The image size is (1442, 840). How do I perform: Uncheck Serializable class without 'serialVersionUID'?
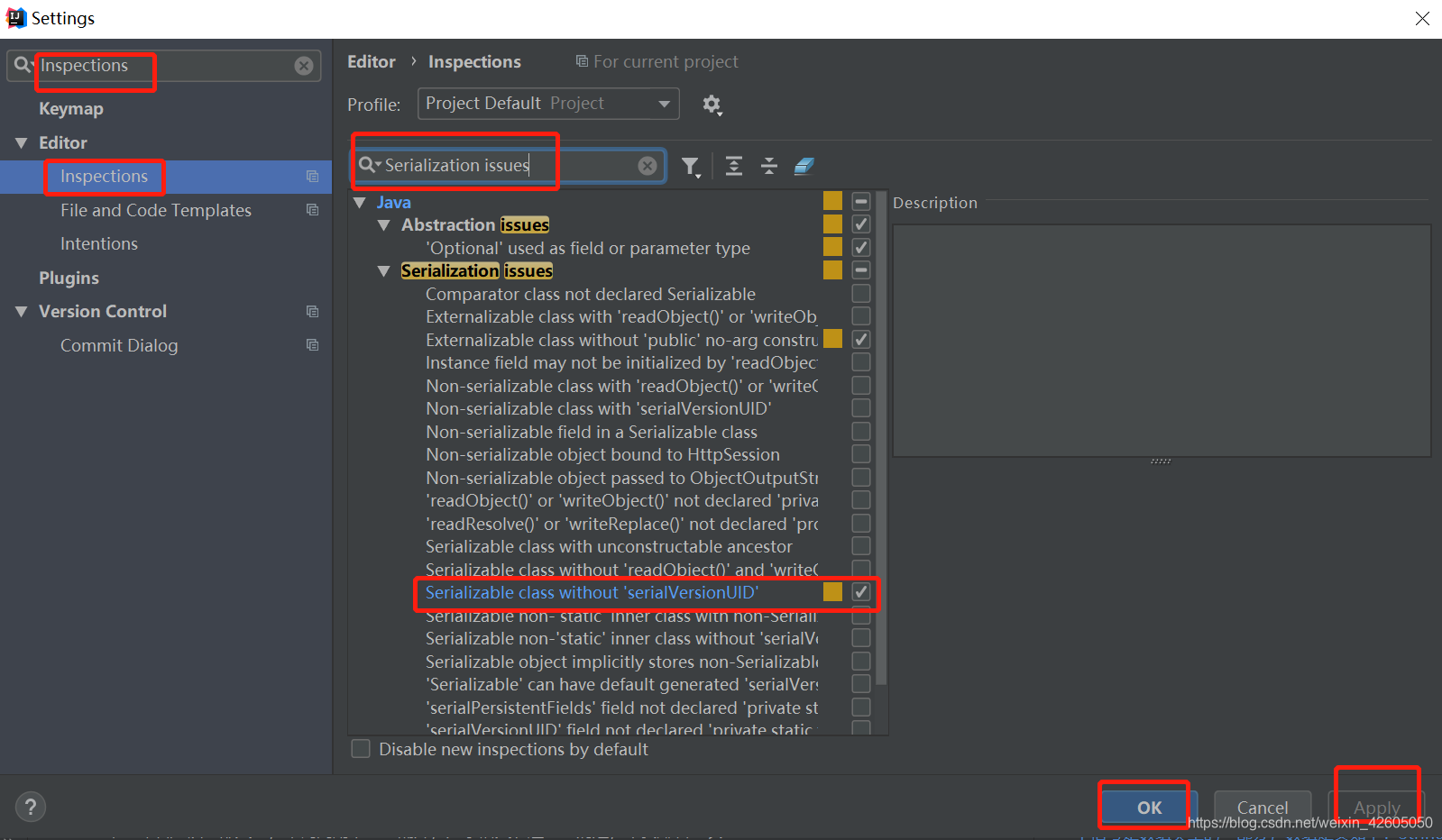tap(861, 592)
